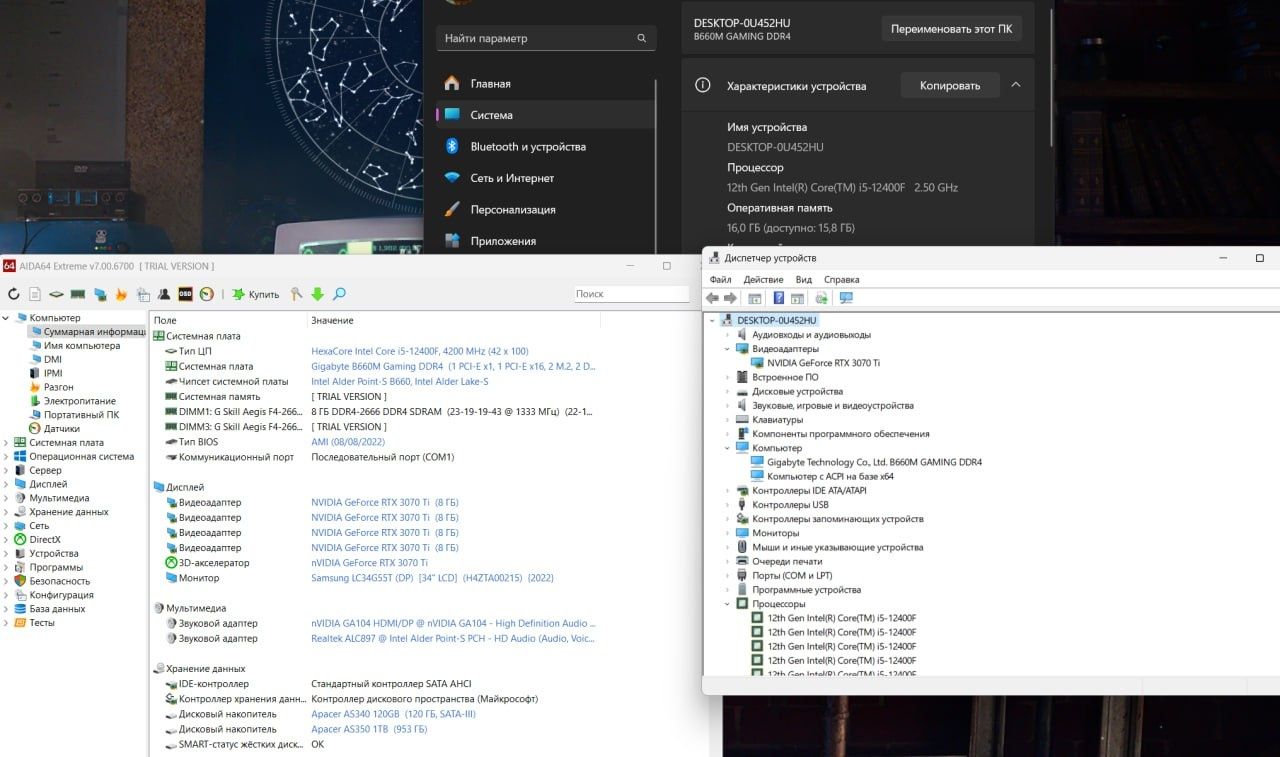This screenshot has height=757, width=1280.
Task: Collapse Видеоадаптеры category in Device Manager
Action: 727,349
